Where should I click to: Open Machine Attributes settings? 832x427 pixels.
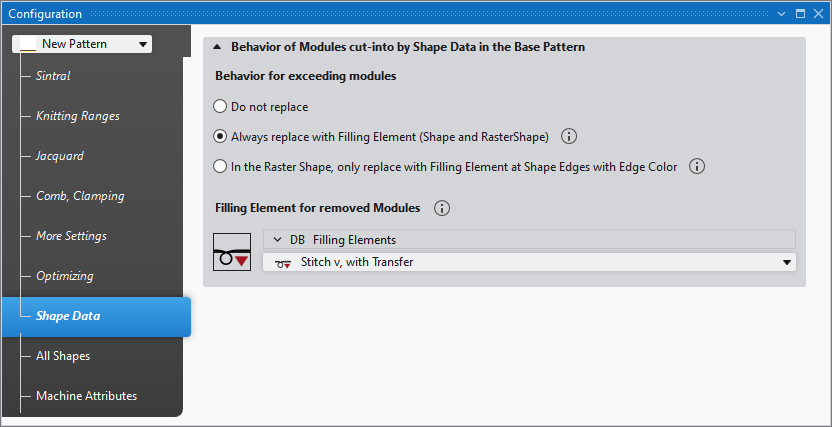(x=86, y=396)
